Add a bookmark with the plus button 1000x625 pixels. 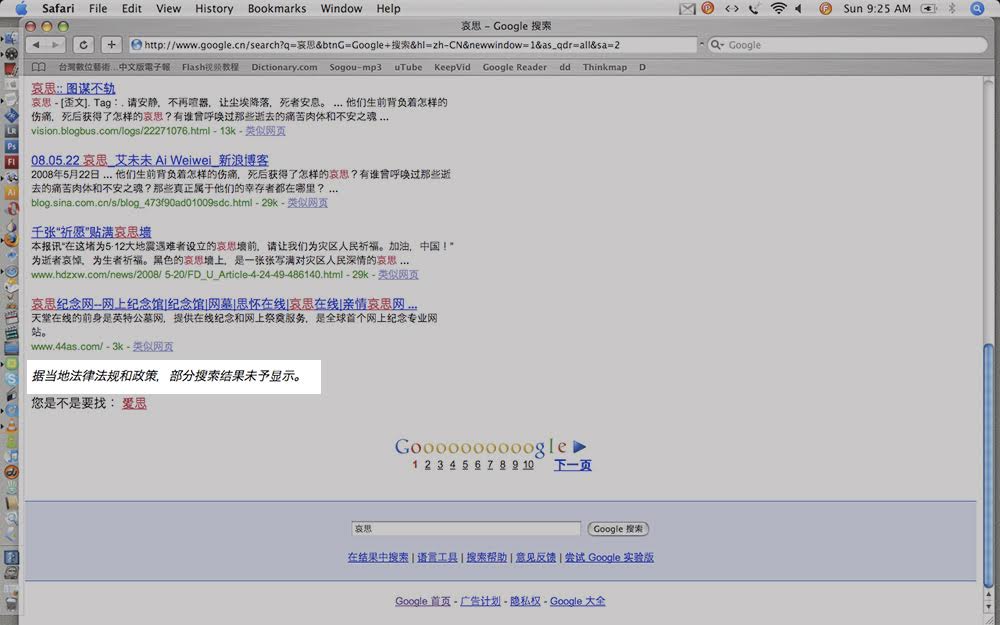[x=111, y=45]
